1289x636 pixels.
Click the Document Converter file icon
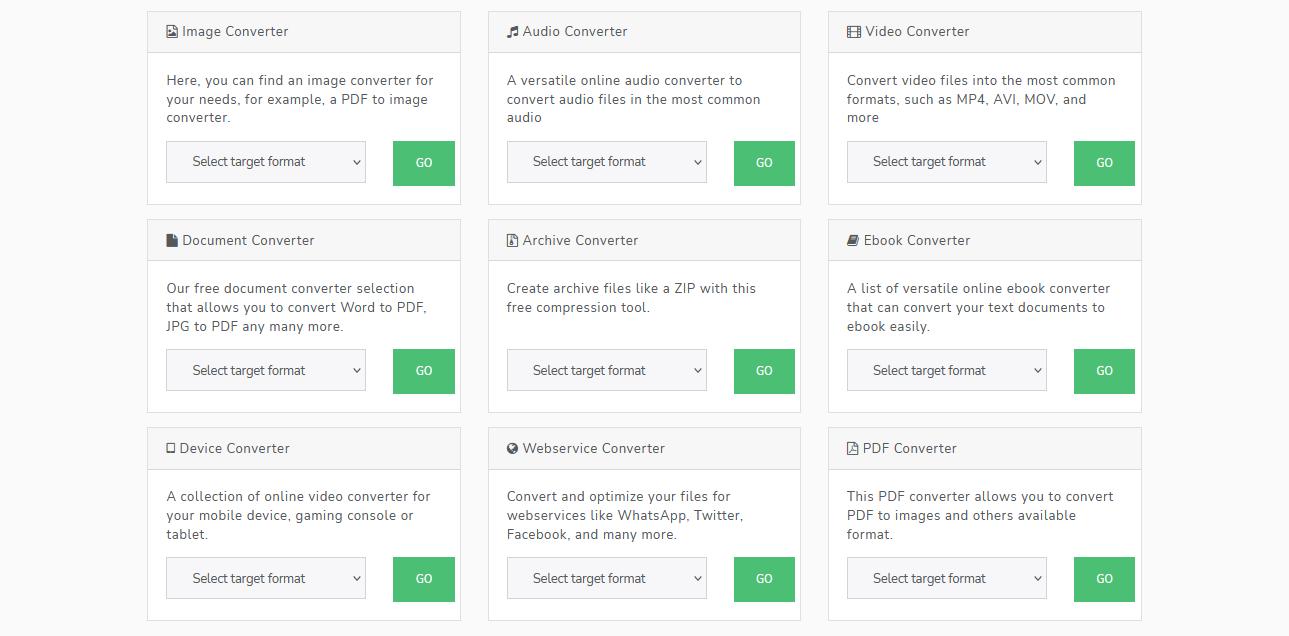tap(170, 240)
